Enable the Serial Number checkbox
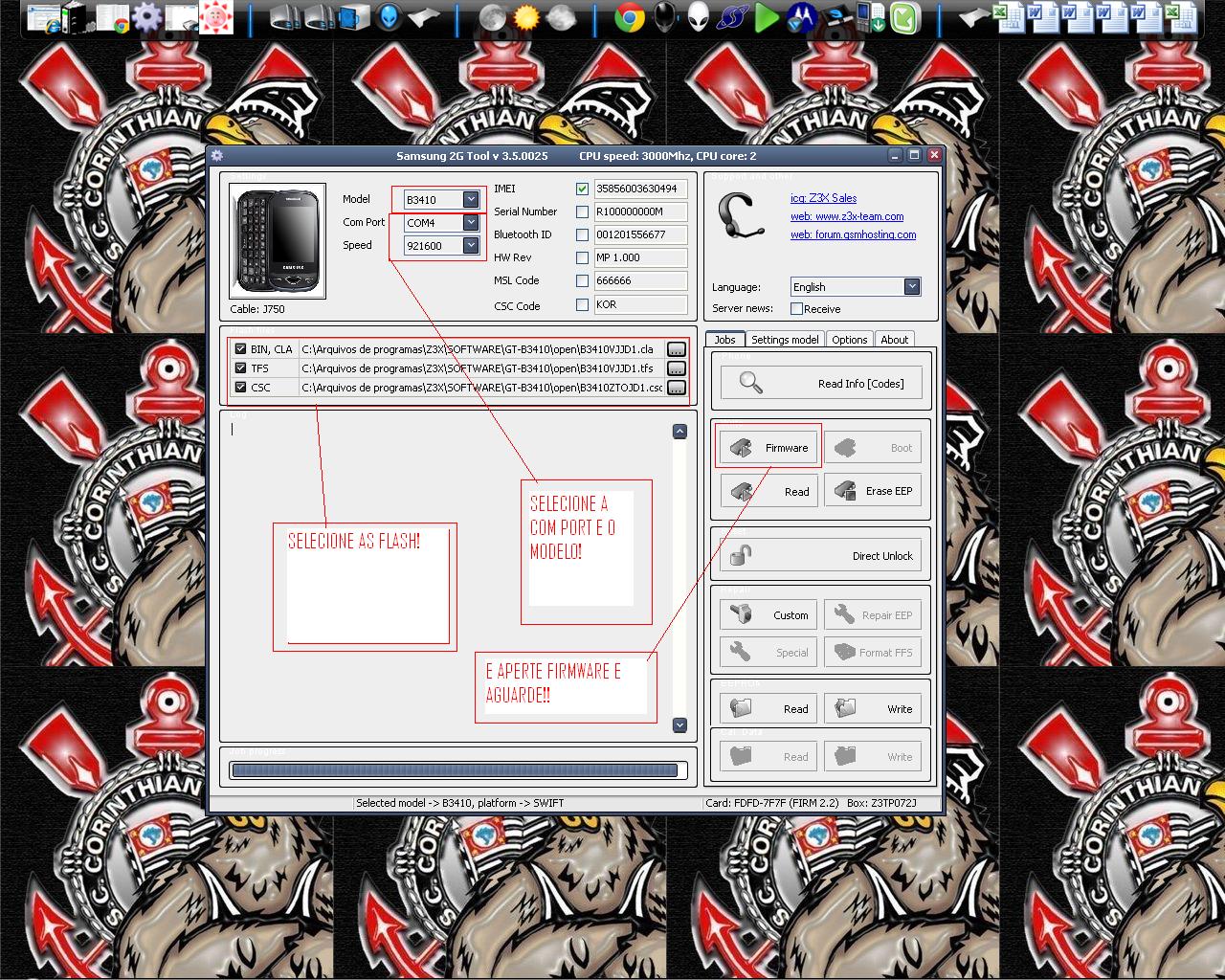The image size is (1225, 980). (582, 212)
